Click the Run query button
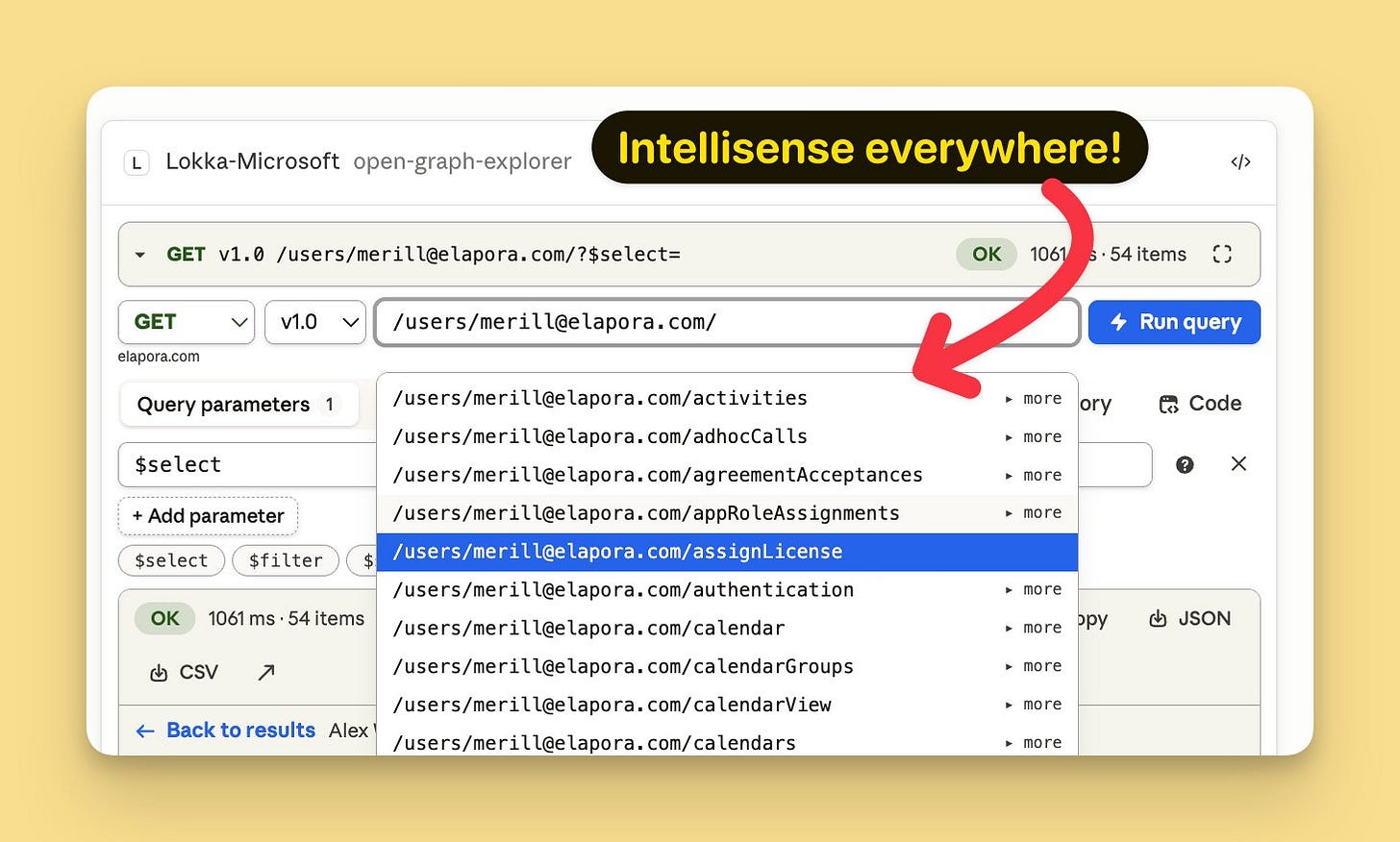 [1174, 322]
